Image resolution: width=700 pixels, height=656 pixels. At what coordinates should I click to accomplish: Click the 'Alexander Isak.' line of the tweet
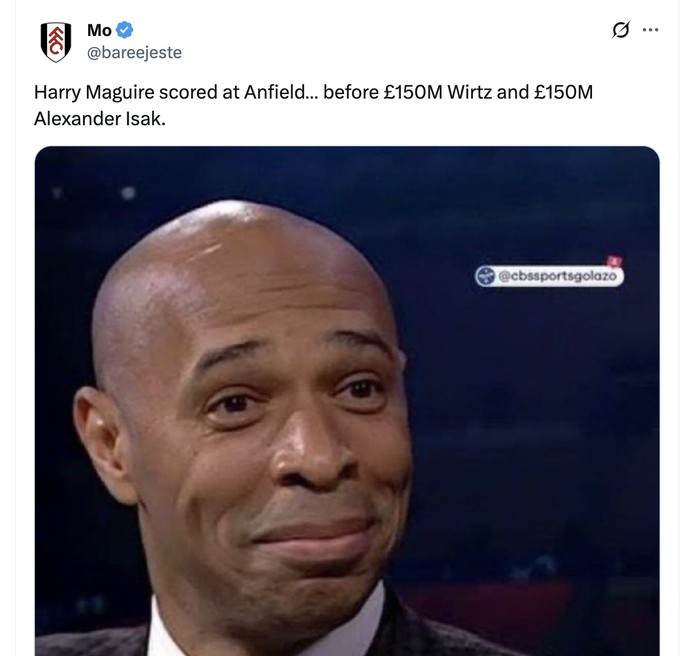100,119
